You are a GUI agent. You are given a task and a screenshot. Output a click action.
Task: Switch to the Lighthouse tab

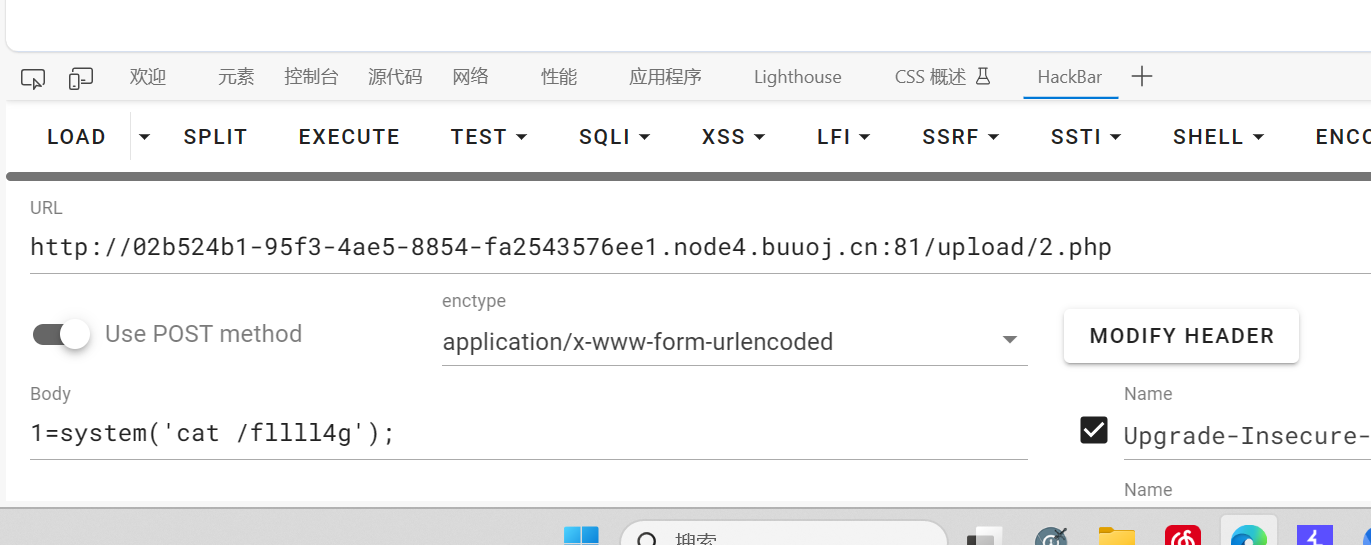coord(797,77)
